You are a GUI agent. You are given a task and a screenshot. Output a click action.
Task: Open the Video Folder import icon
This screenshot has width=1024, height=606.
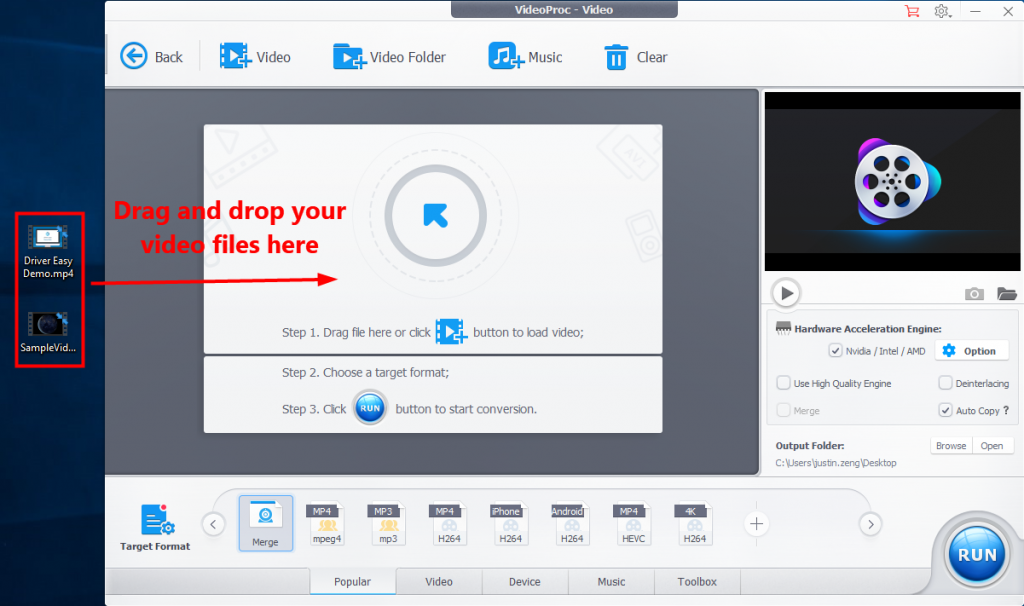(x=349, y=56)
